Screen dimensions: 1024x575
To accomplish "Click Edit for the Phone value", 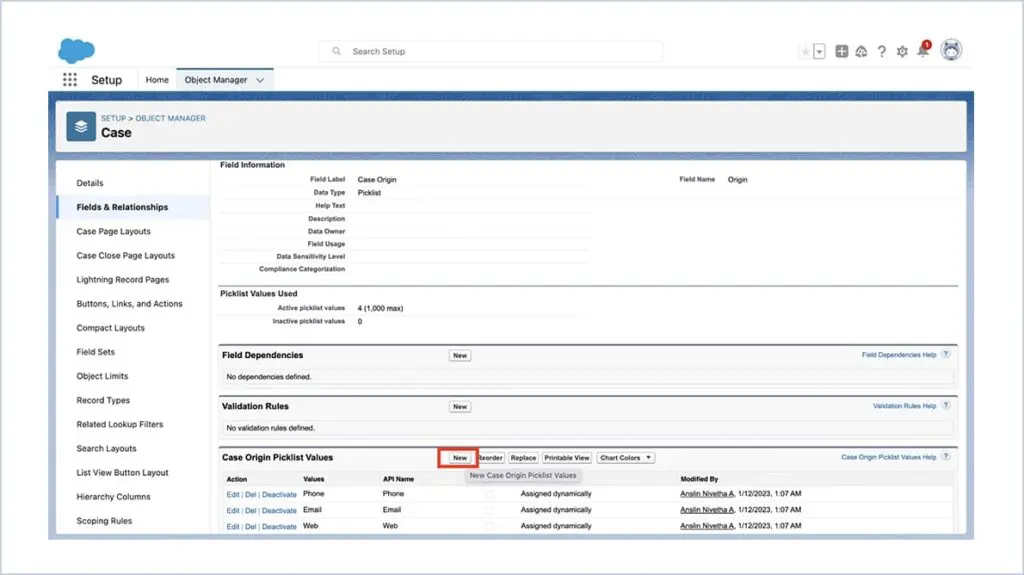I will tap(232, 495).
